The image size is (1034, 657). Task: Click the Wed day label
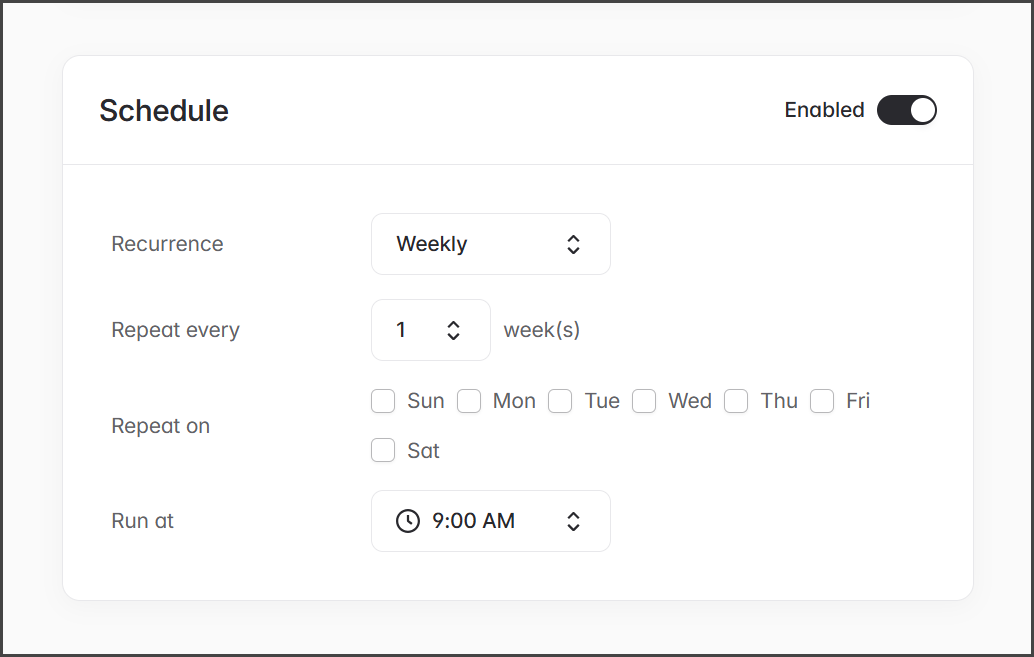pyautogui.click(x=690, y=401)
